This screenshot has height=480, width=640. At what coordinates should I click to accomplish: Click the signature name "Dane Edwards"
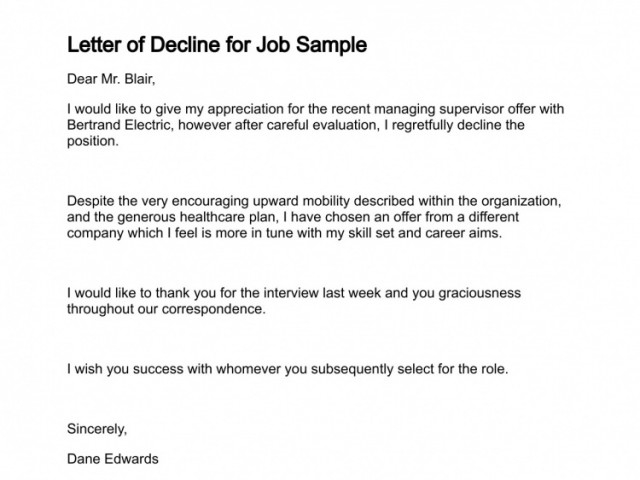click(x=113, y=459)
